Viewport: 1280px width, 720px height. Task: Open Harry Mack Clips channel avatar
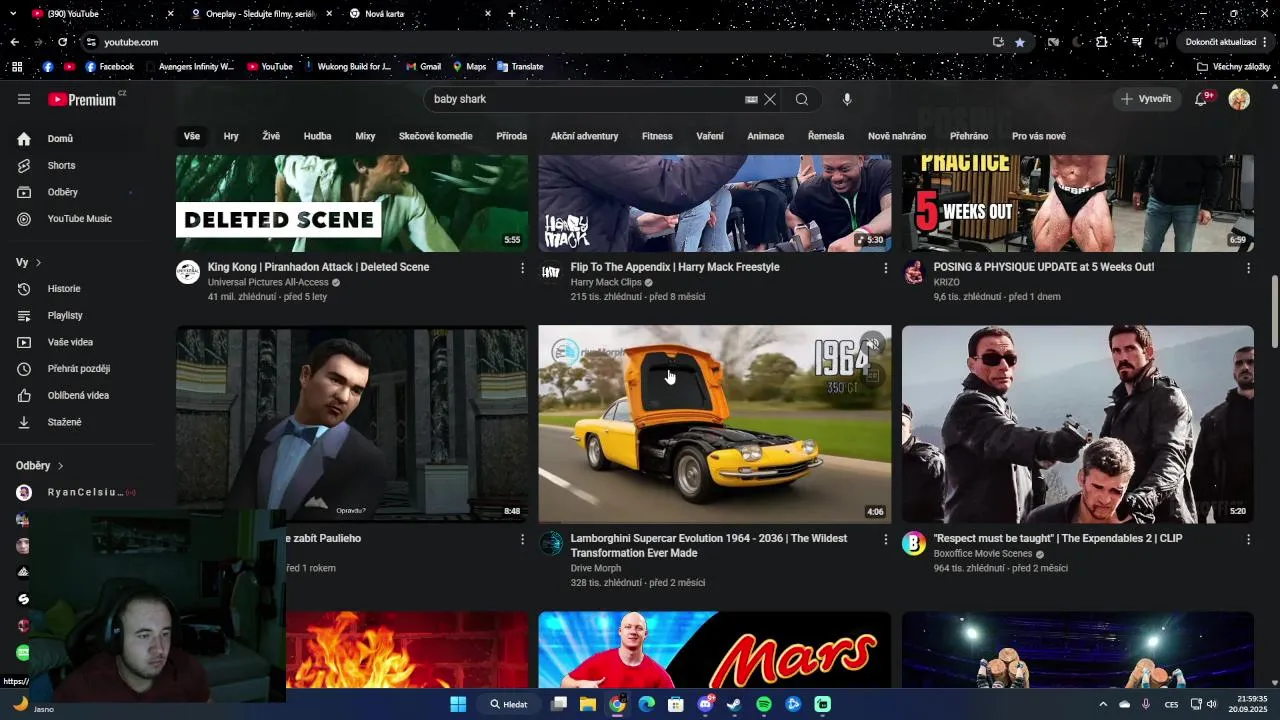click(x=551, y=272)
